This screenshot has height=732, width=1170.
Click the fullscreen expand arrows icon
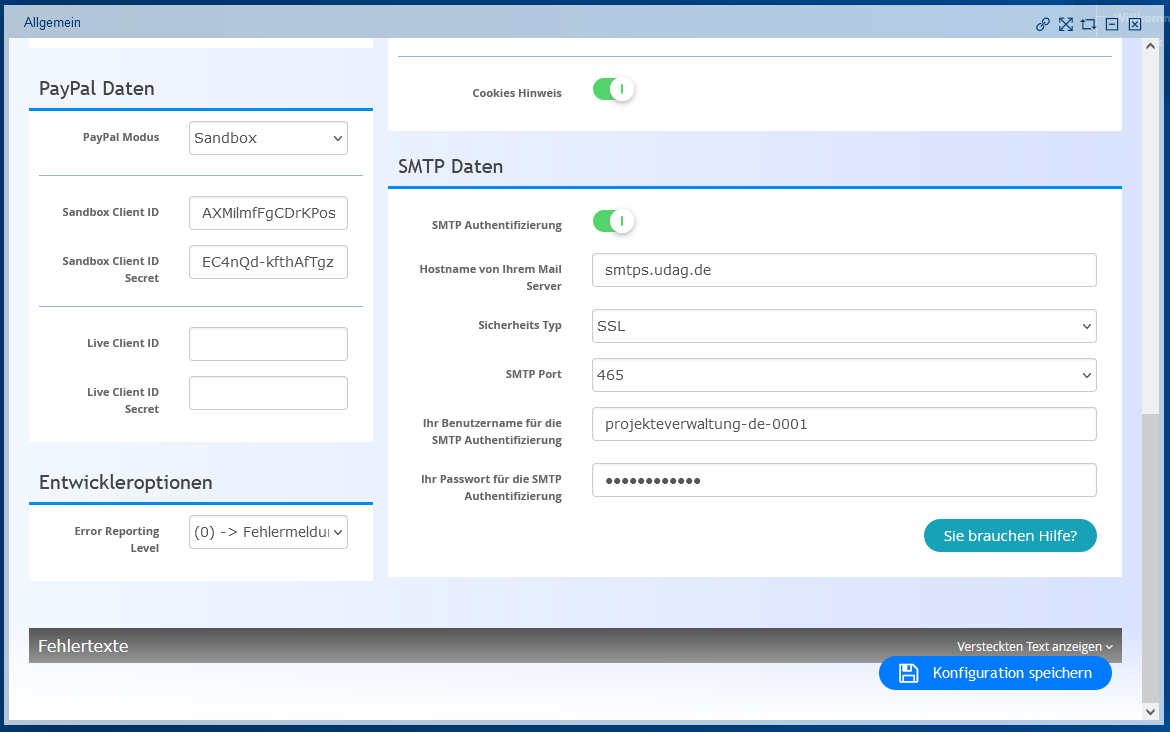1066,24
